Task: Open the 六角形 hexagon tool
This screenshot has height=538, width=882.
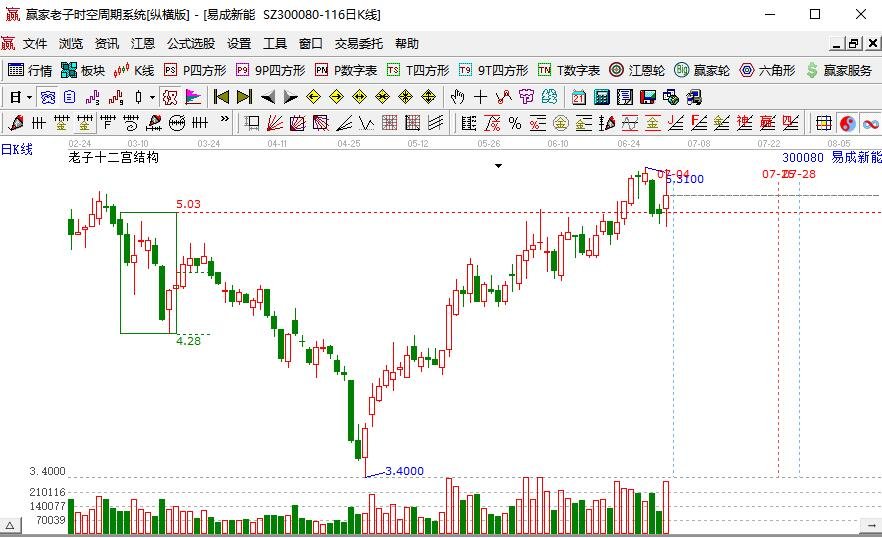Action: click(767, 70)
